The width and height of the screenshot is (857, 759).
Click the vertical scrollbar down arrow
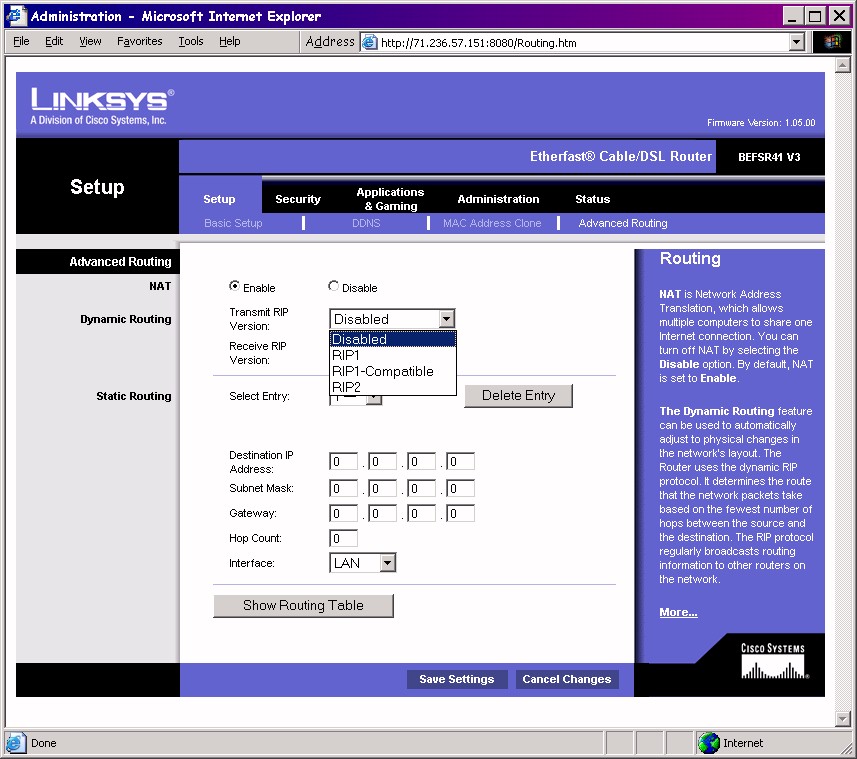(x=841, y=718)
